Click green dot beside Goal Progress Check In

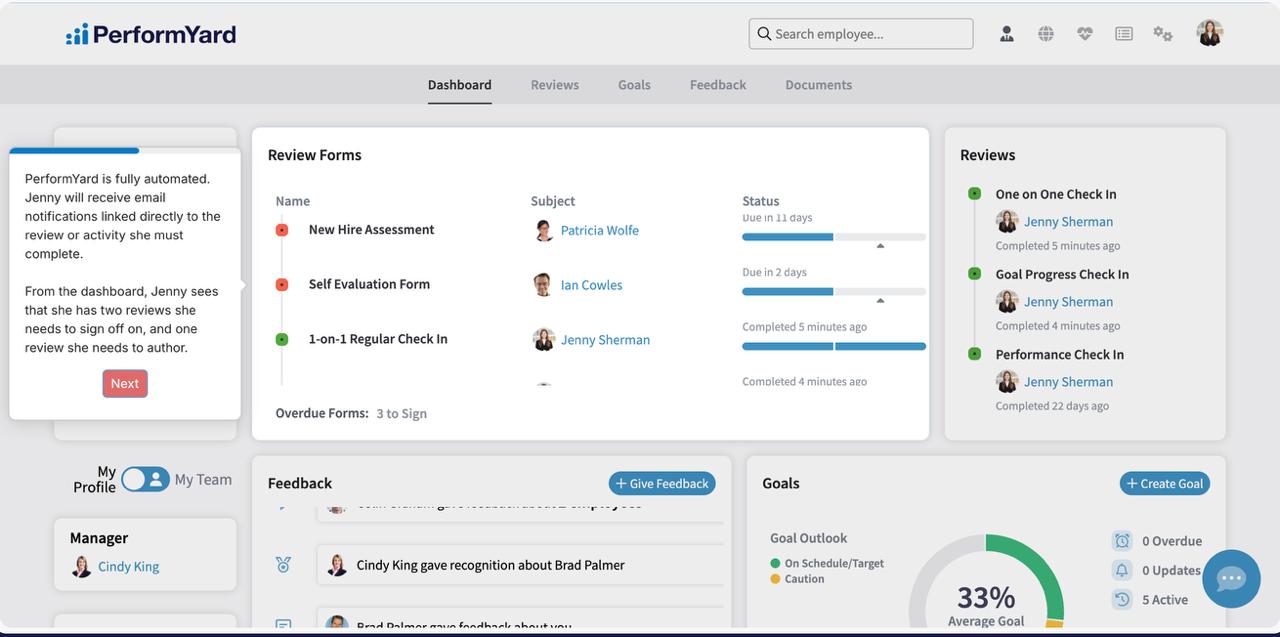click(974, 273)
